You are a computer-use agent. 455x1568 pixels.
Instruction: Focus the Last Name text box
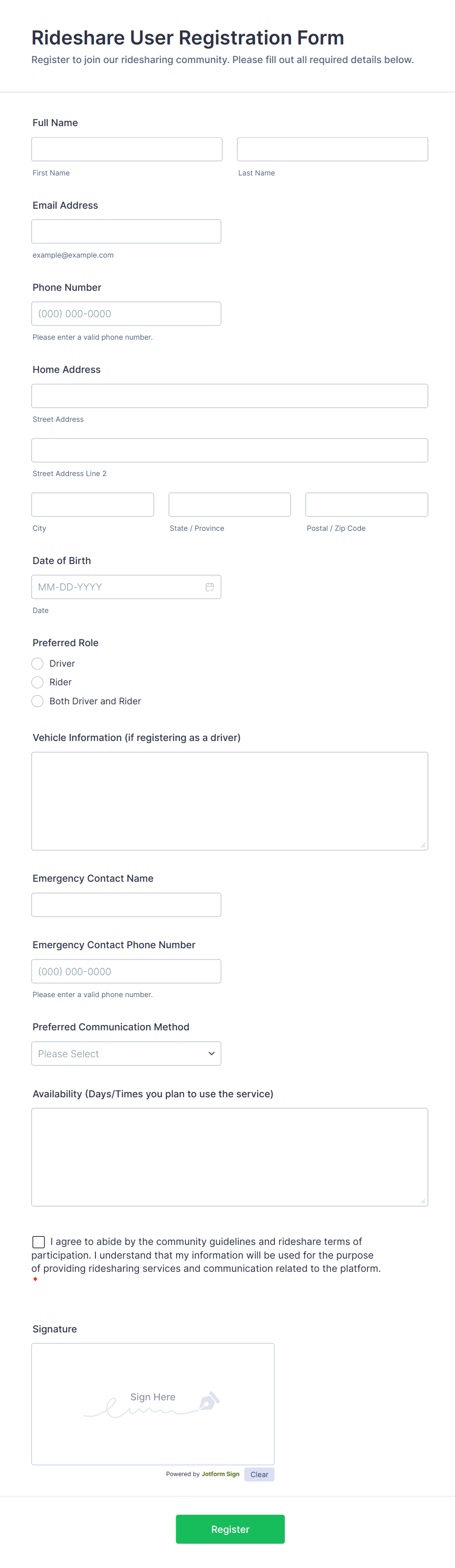333,149
